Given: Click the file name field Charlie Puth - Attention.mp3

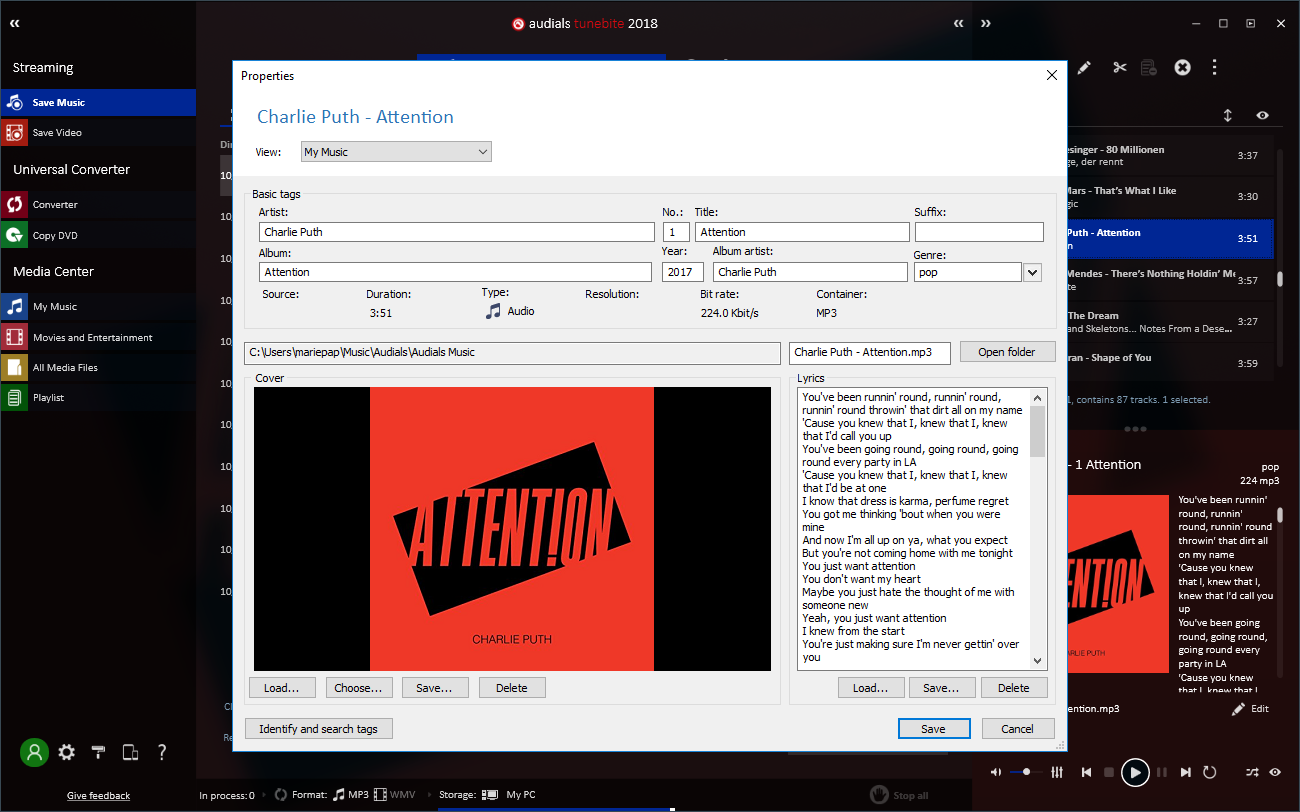Looking at the screenshot, I should point(870,352).
